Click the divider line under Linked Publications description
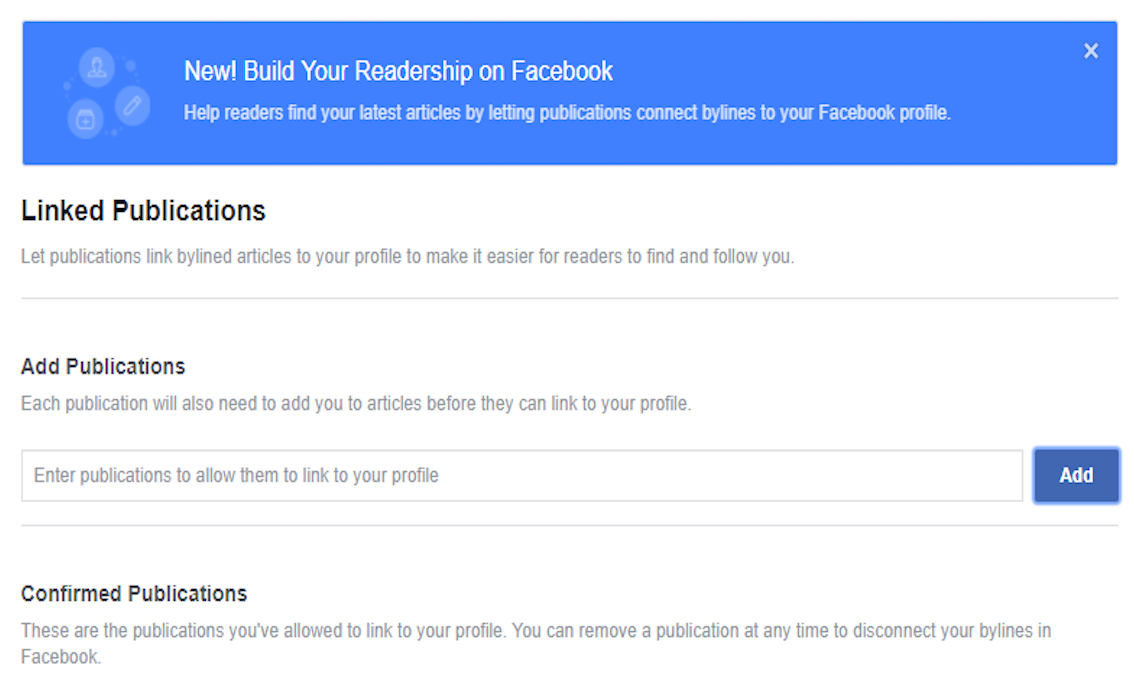This screenshot has height=675, width=1134. pyautogui.click(x=569, y=298)
